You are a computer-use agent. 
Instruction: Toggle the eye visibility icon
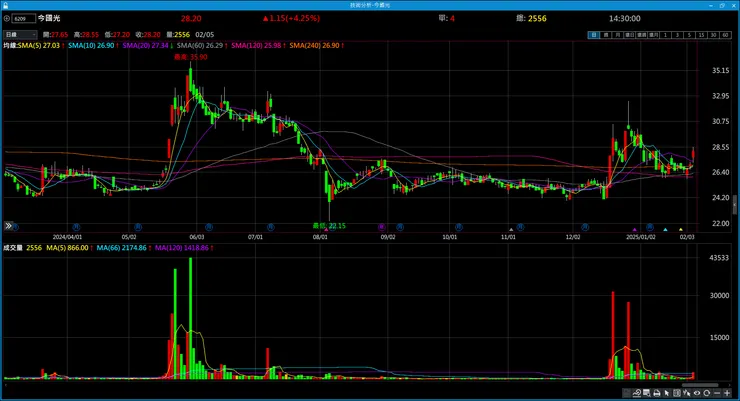click(x=697, y=393)
